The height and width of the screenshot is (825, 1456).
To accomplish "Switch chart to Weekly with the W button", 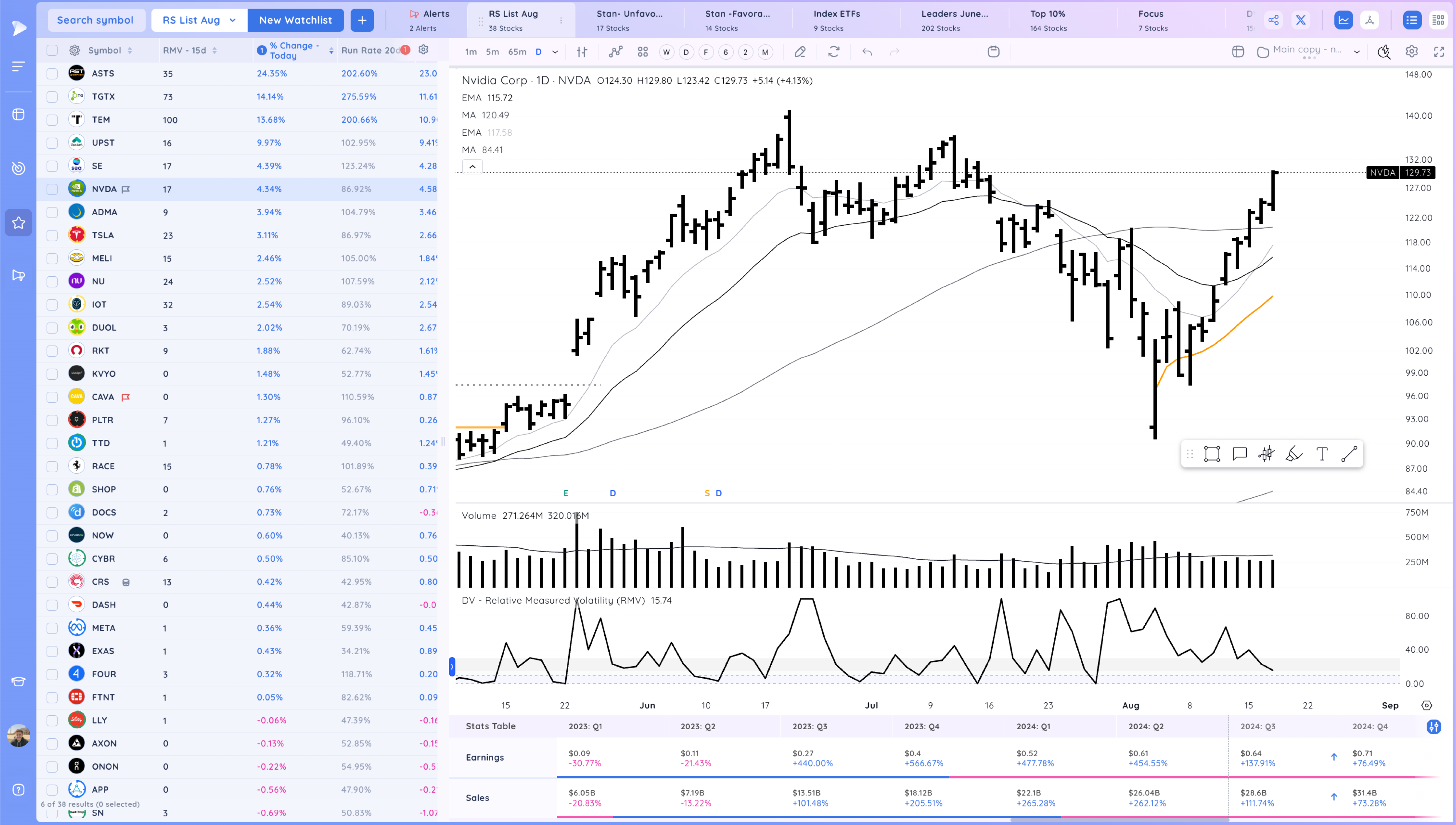I will [x=666, y=52].
